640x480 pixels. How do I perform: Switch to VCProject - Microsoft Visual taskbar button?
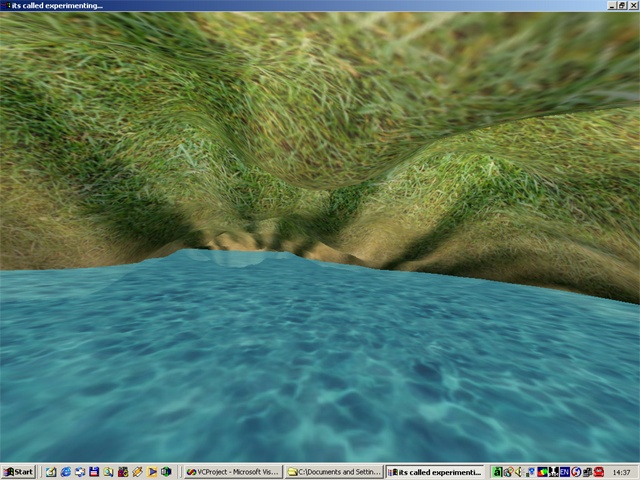(232, 471)
